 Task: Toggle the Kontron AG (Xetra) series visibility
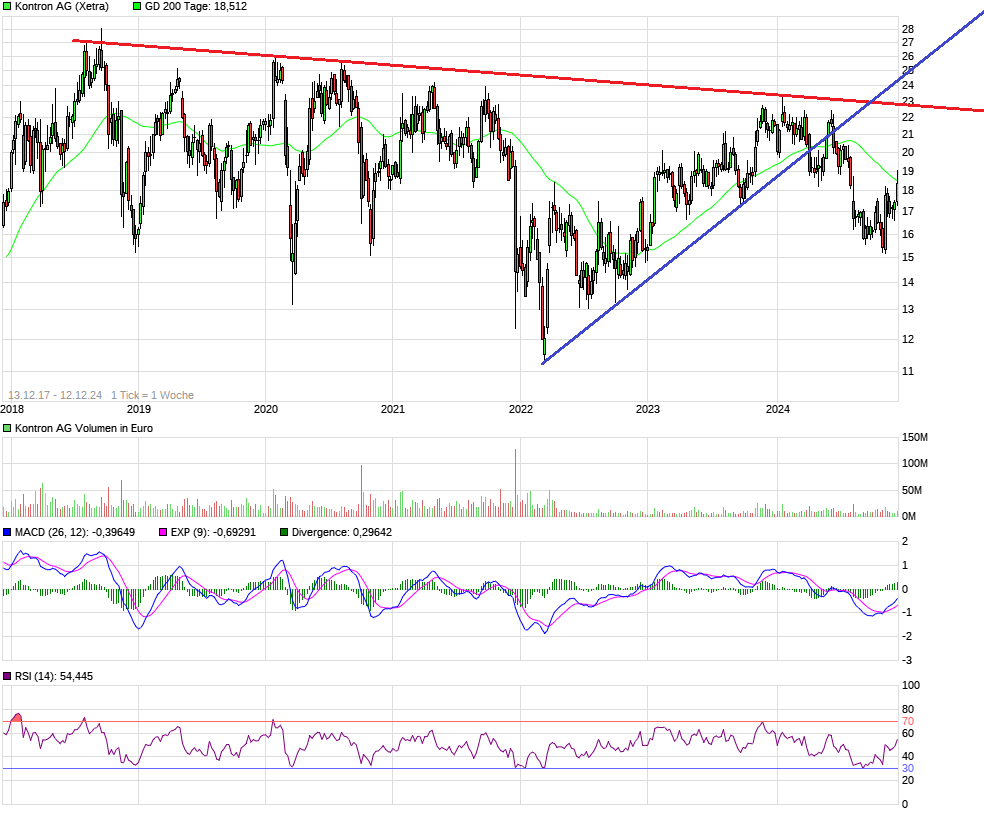coord(8,6)
